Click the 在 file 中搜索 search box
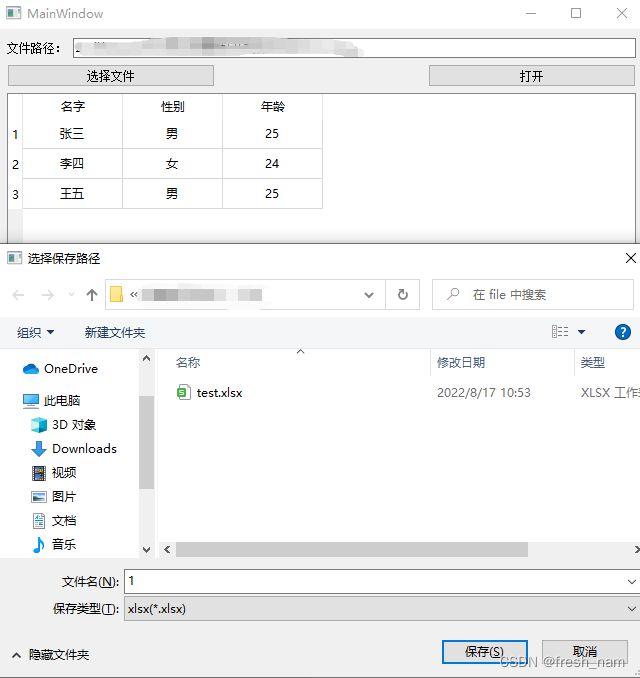The image size is (640, 678). click(x=533, y=294)
